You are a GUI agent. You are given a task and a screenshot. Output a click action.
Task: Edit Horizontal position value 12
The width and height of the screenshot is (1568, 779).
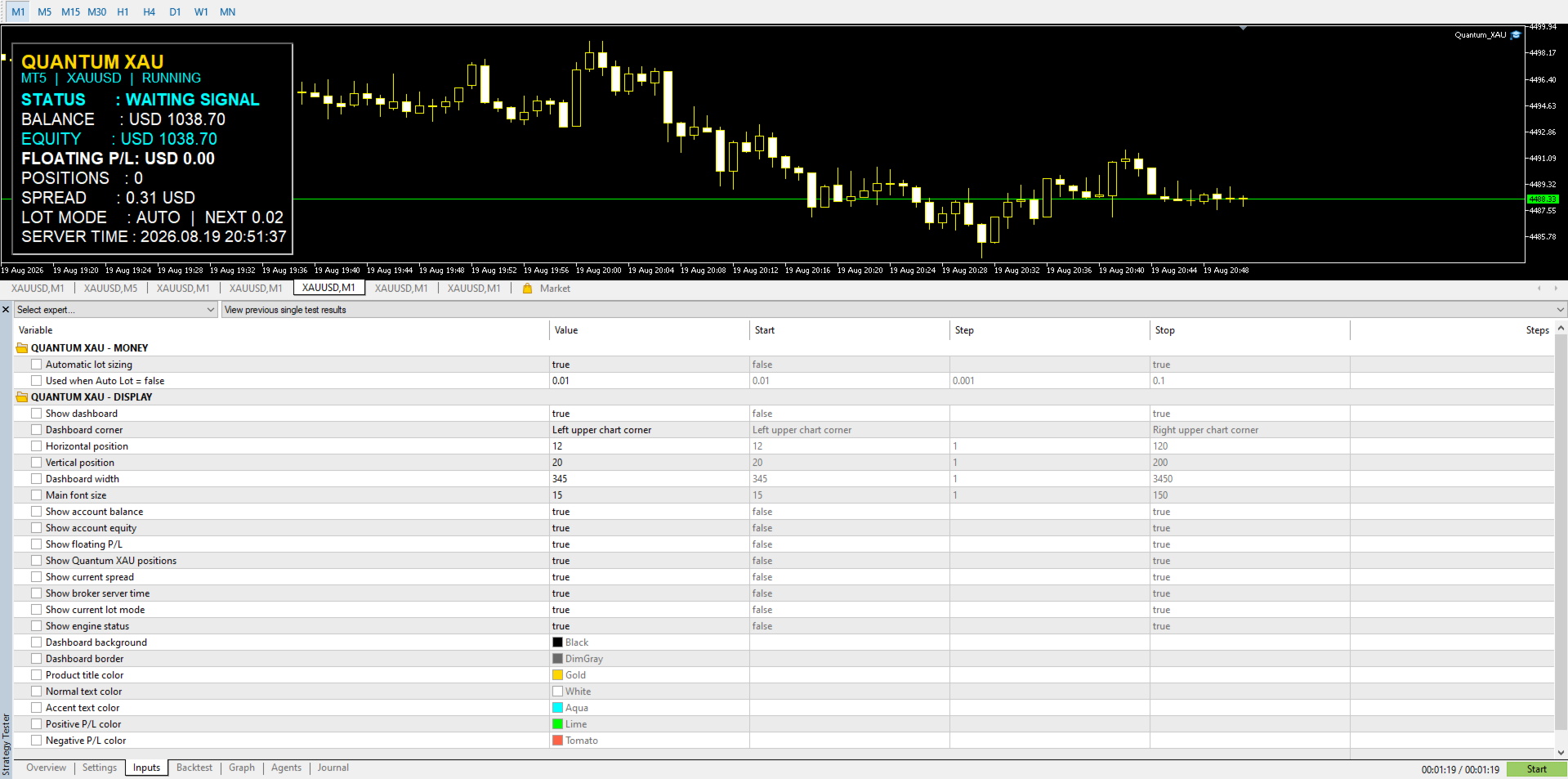(x=650, y=446)
